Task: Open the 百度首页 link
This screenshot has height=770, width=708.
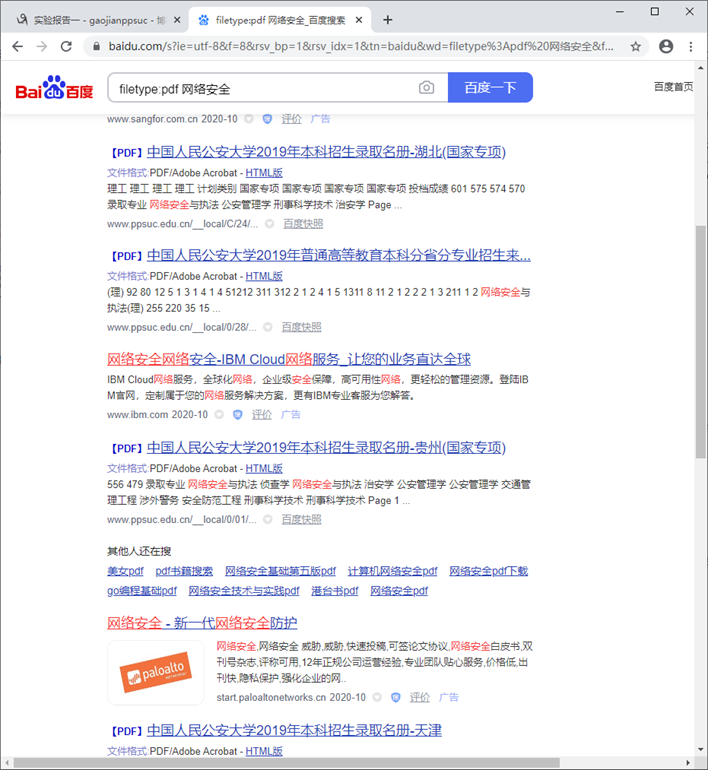Action: pos(673,87)
